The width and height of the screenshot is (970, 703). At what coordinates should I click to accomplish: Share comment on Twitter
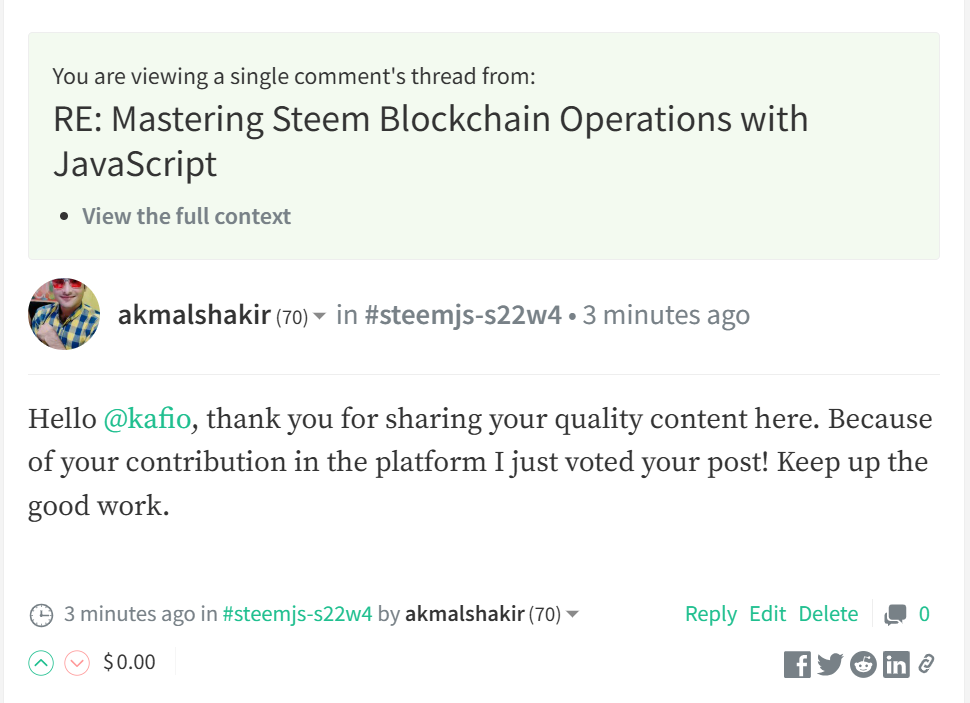click(x=830, y=664)
